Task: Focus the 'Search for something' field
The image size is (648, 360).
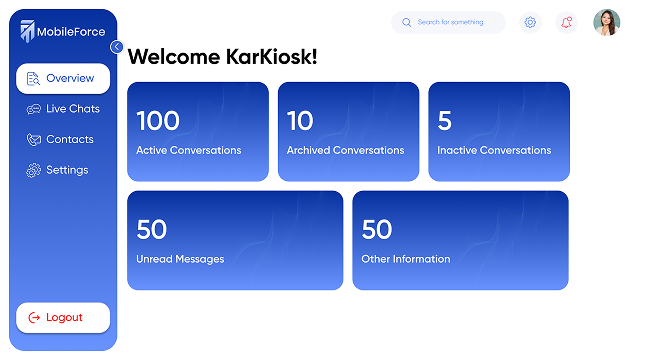Action: [x=448, y=22]
